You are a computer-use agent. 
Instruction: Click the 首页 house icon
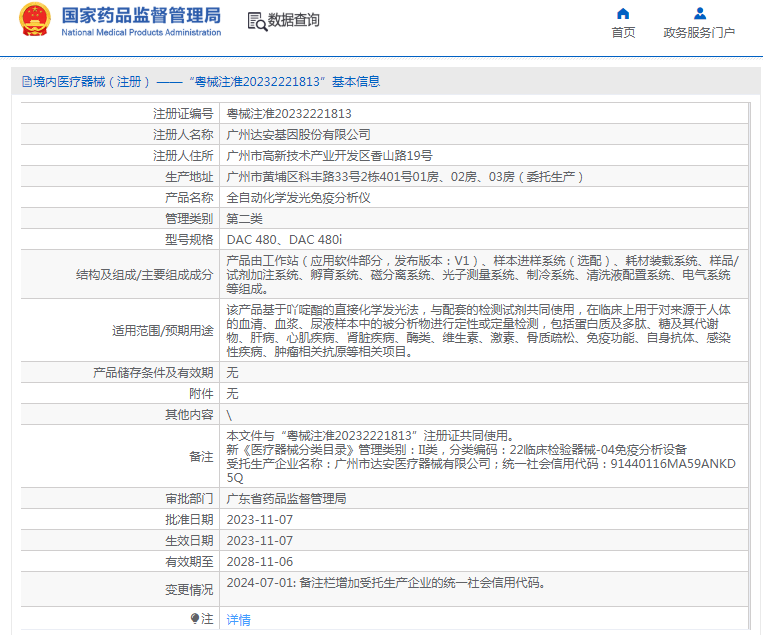[x=623, y=14]
